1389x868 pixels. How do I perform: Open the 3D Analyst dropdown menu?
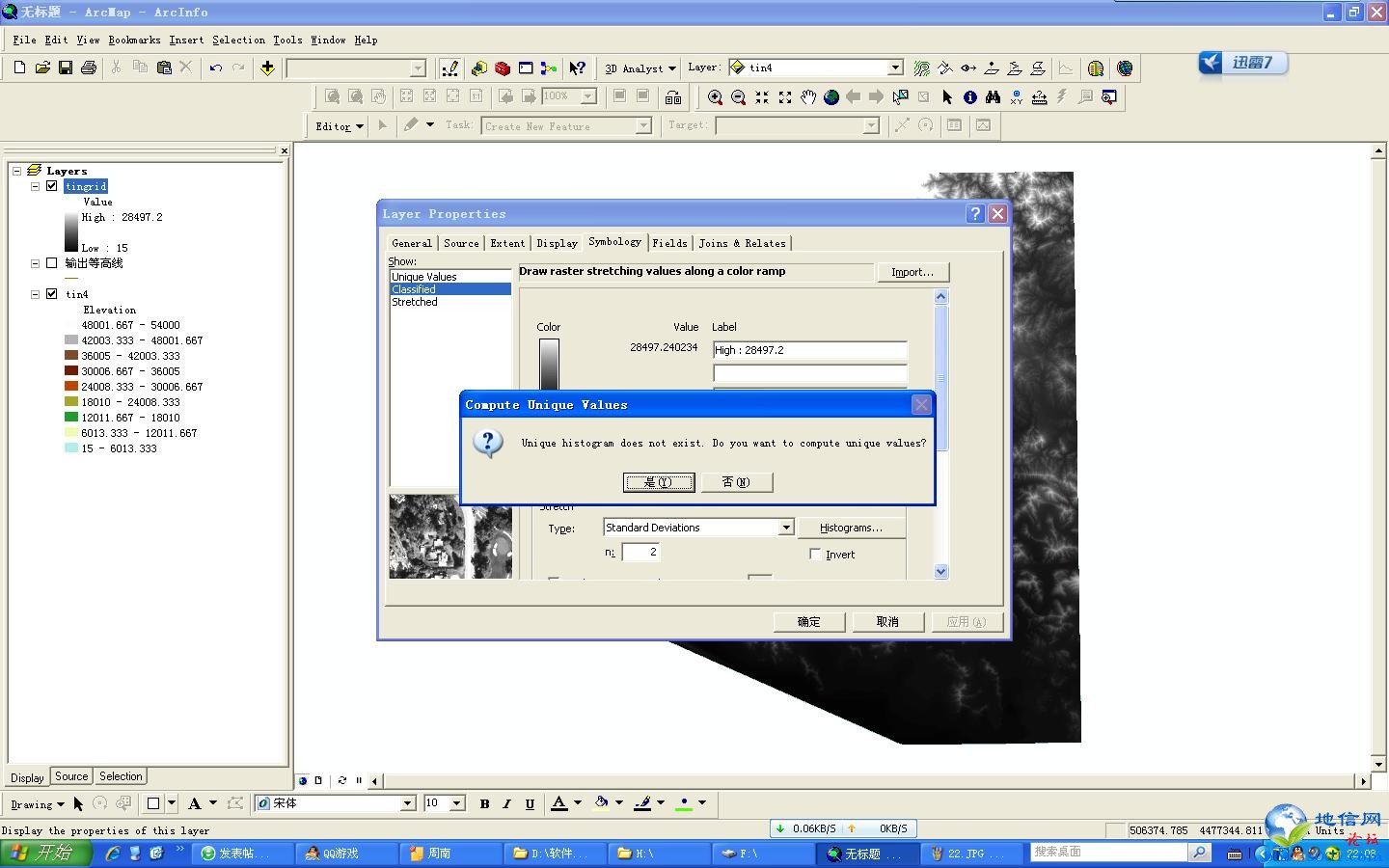click(640, 68)
